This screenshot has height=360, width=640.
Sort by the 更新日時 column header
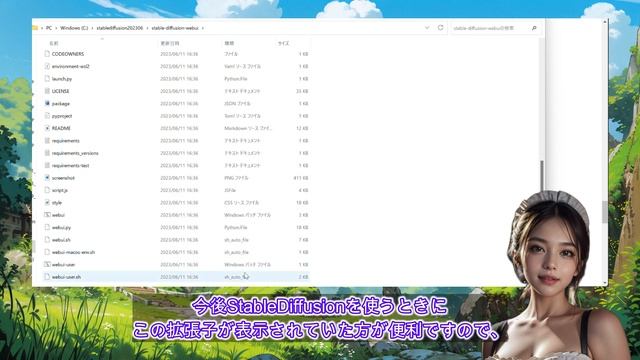pos(169,43)
